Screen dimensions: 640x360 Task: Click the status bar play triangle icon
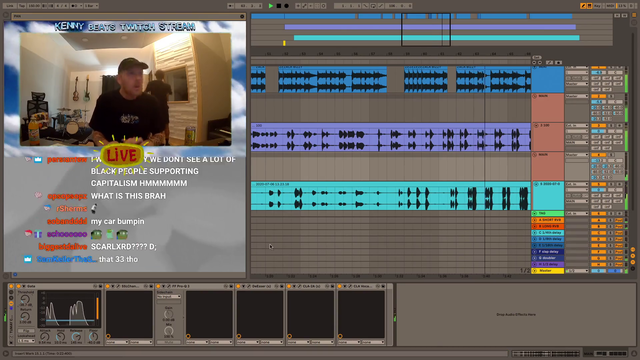6,353
